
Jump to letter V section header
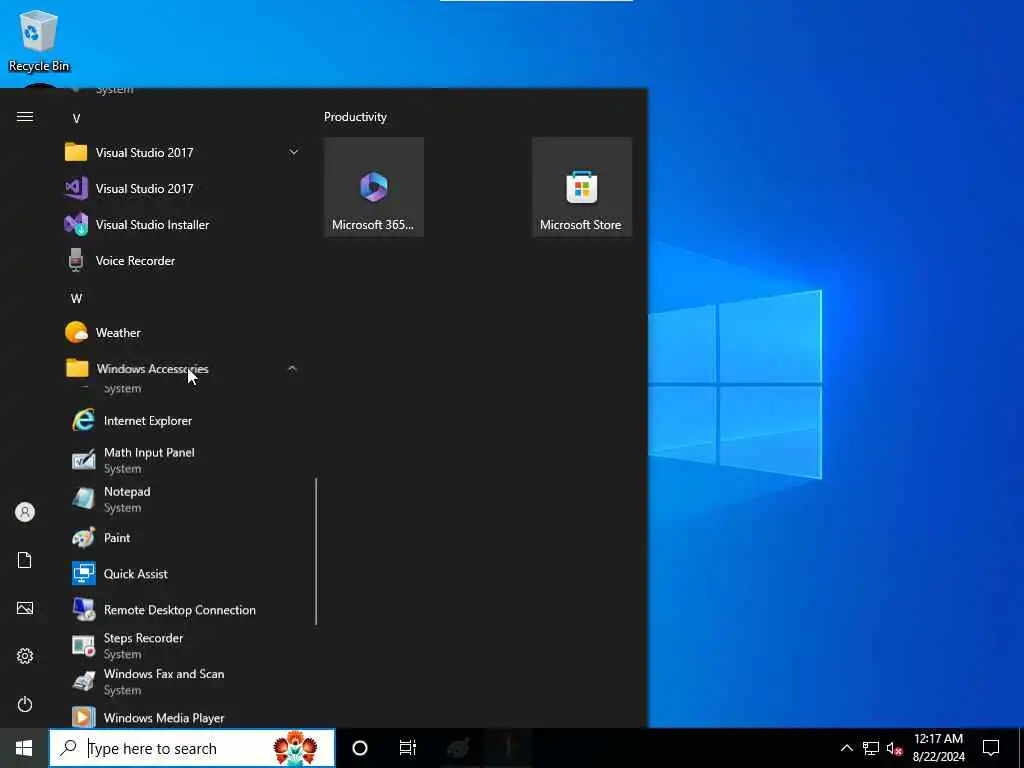(76, 119)
